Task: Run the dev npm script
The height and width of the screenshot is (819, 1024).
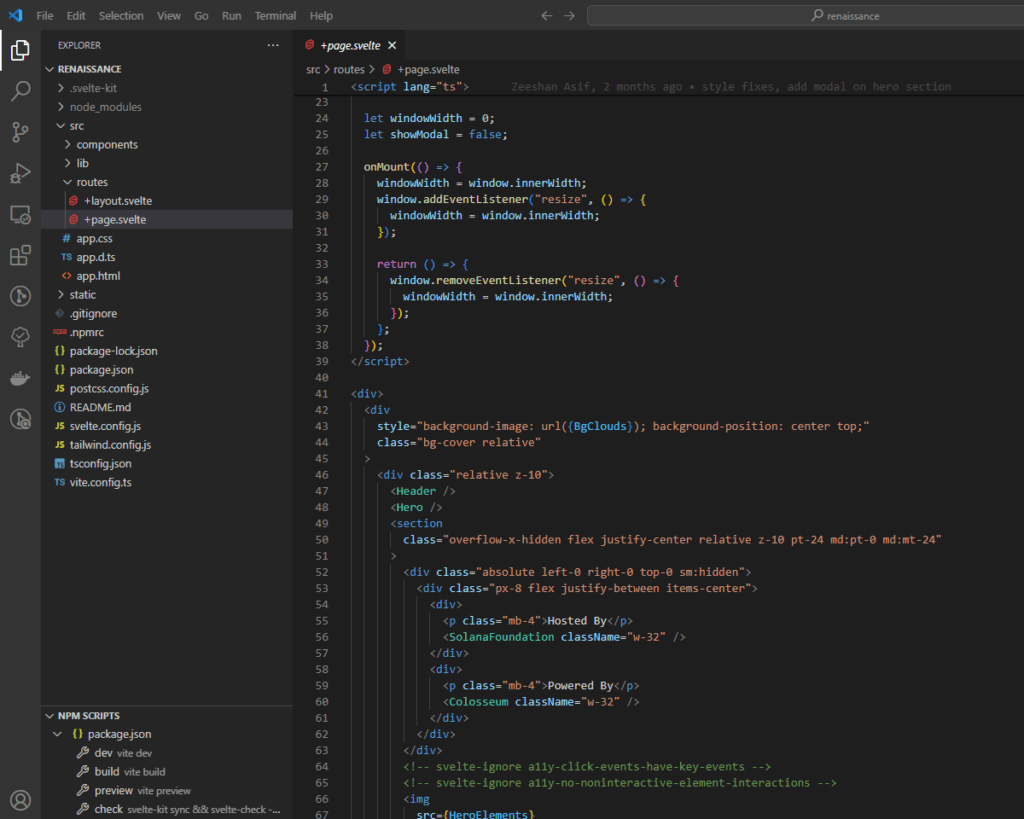Action: (103, 753)
